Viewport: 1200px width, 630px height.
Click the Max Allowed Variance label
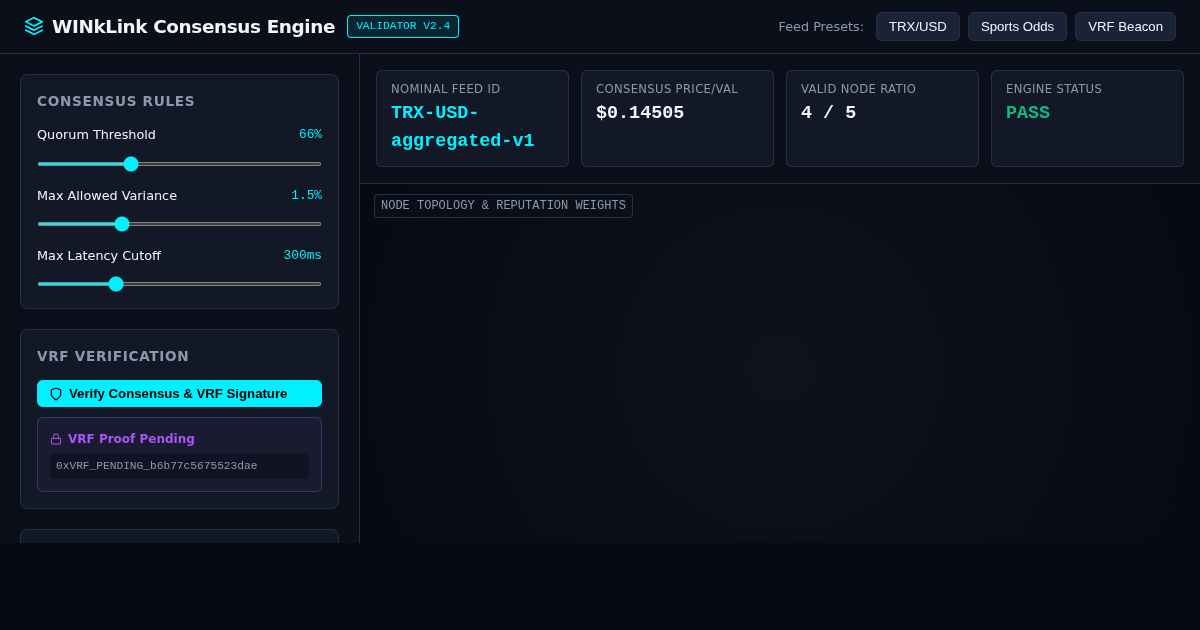click(107, 196)
